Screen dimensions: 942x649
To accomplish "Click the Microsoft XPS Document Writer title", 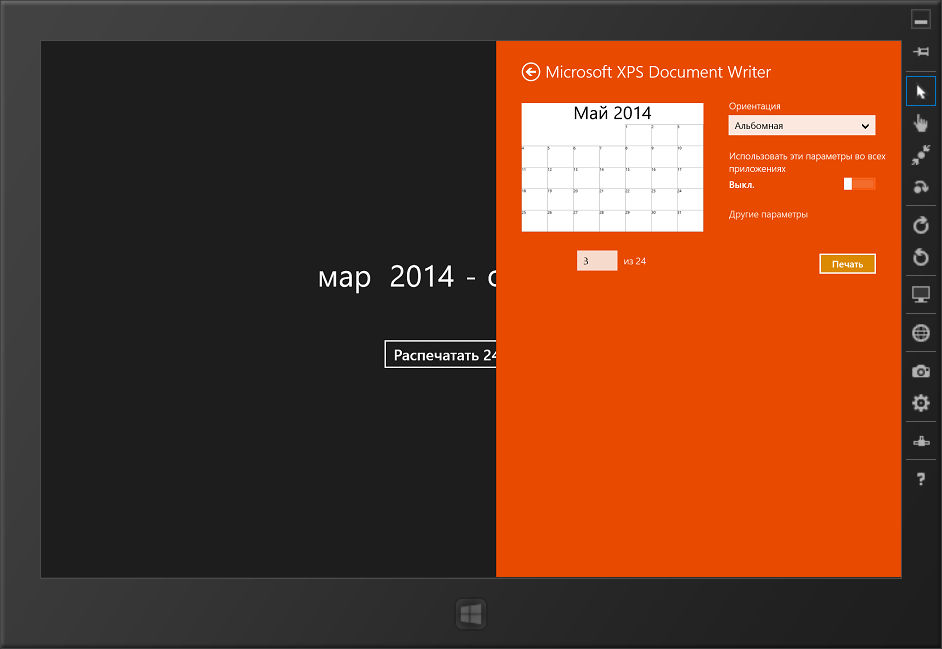I will 658,72.
